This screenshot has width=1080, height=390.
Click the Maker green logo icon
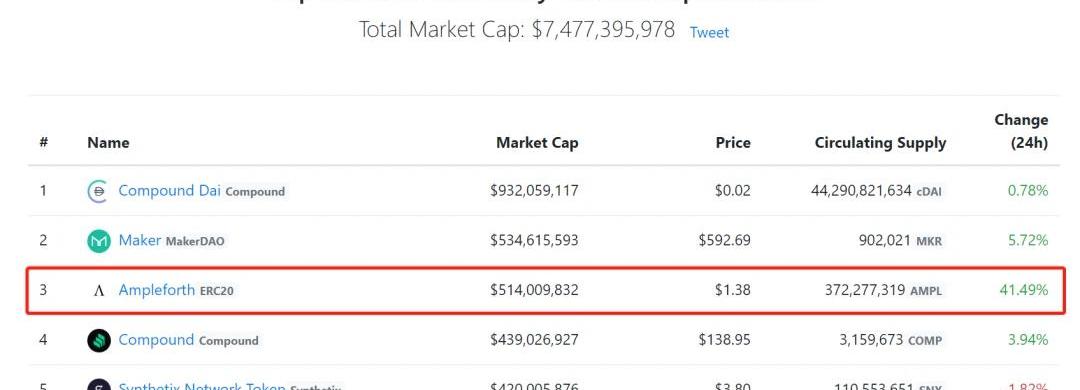pyautogui.click(x=99, y=241)
